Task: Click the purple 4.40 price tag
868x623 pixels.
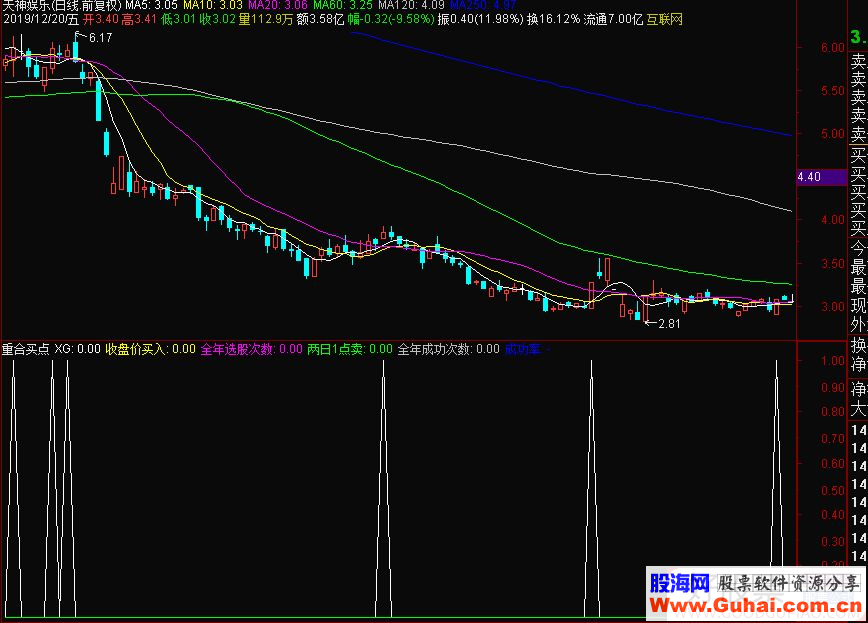Action: (x=822, y=177)
